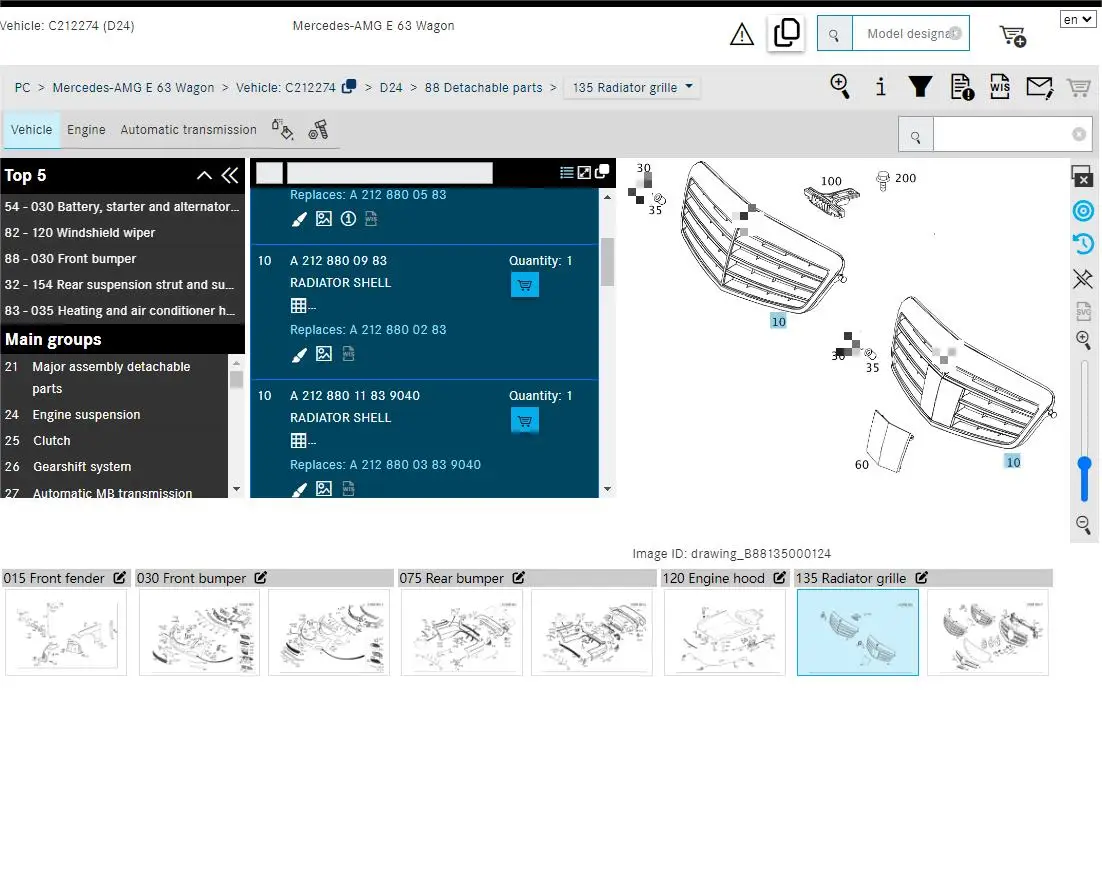Click the brush icon under Replaces A 212 880 02 83
The width and height of the screenshot is (1102, 871).
pos(299,355)
